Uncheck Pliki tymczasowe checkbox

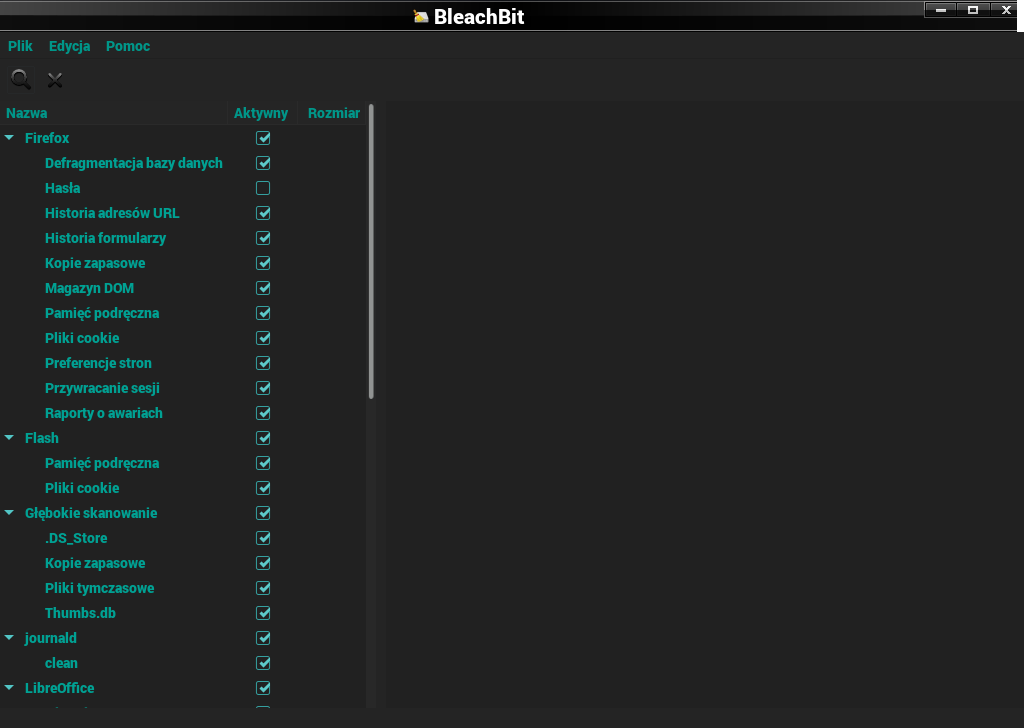pos(263,588)
